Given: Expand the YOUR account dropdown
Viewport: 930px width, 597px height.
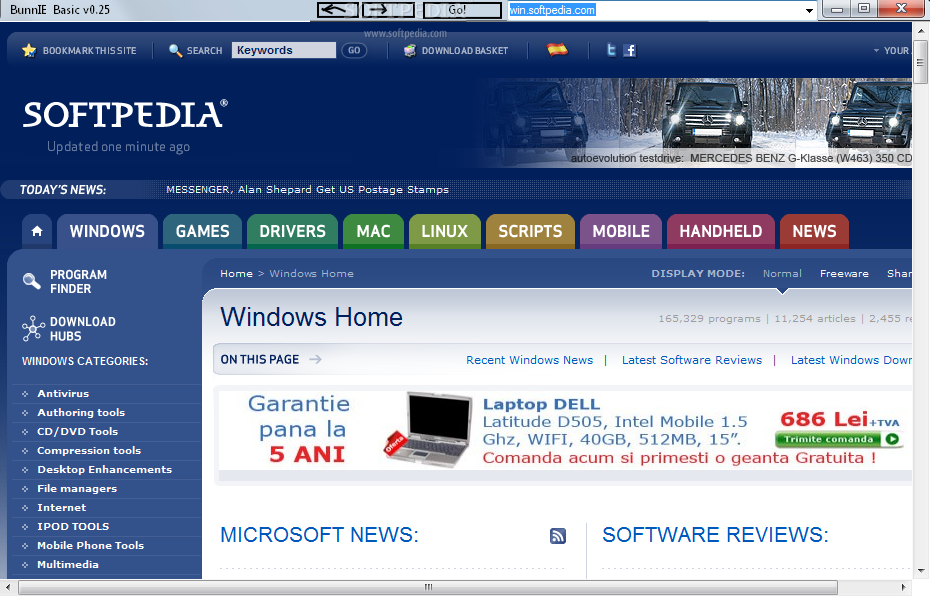Looking at the screenshot, I should click(891, 51).
